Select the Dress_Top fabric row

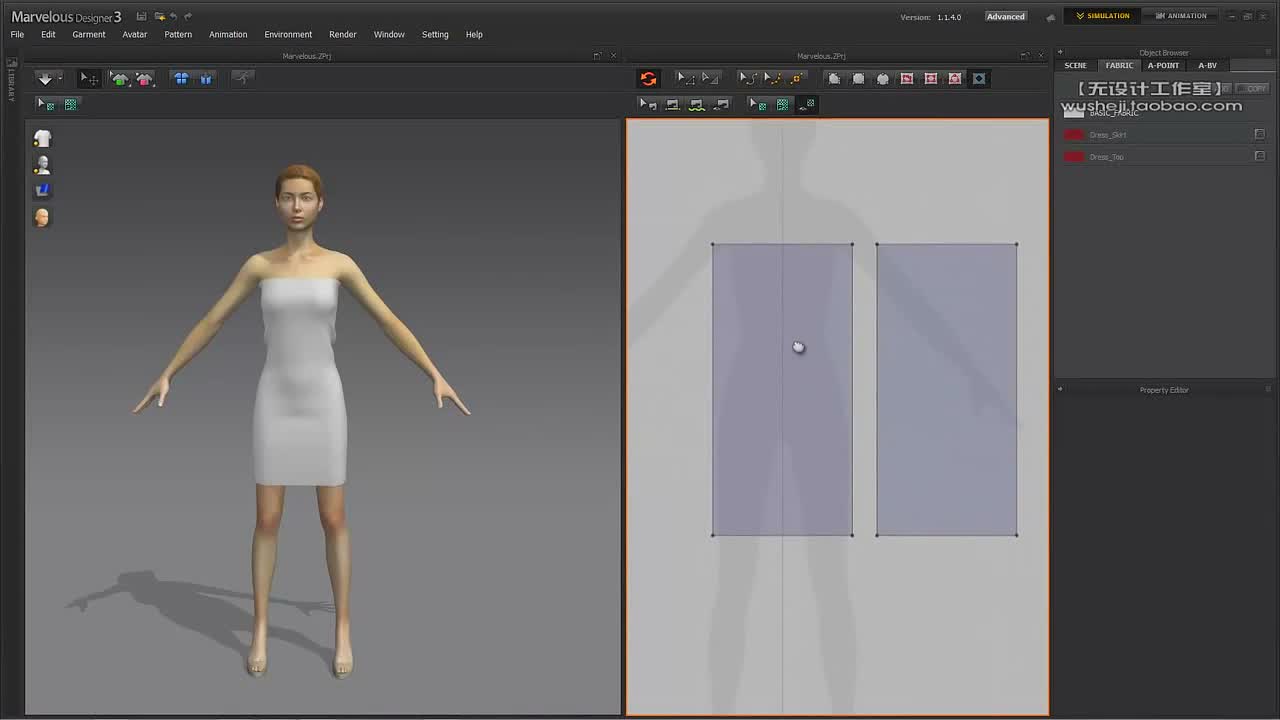[x=1165, y=157]
